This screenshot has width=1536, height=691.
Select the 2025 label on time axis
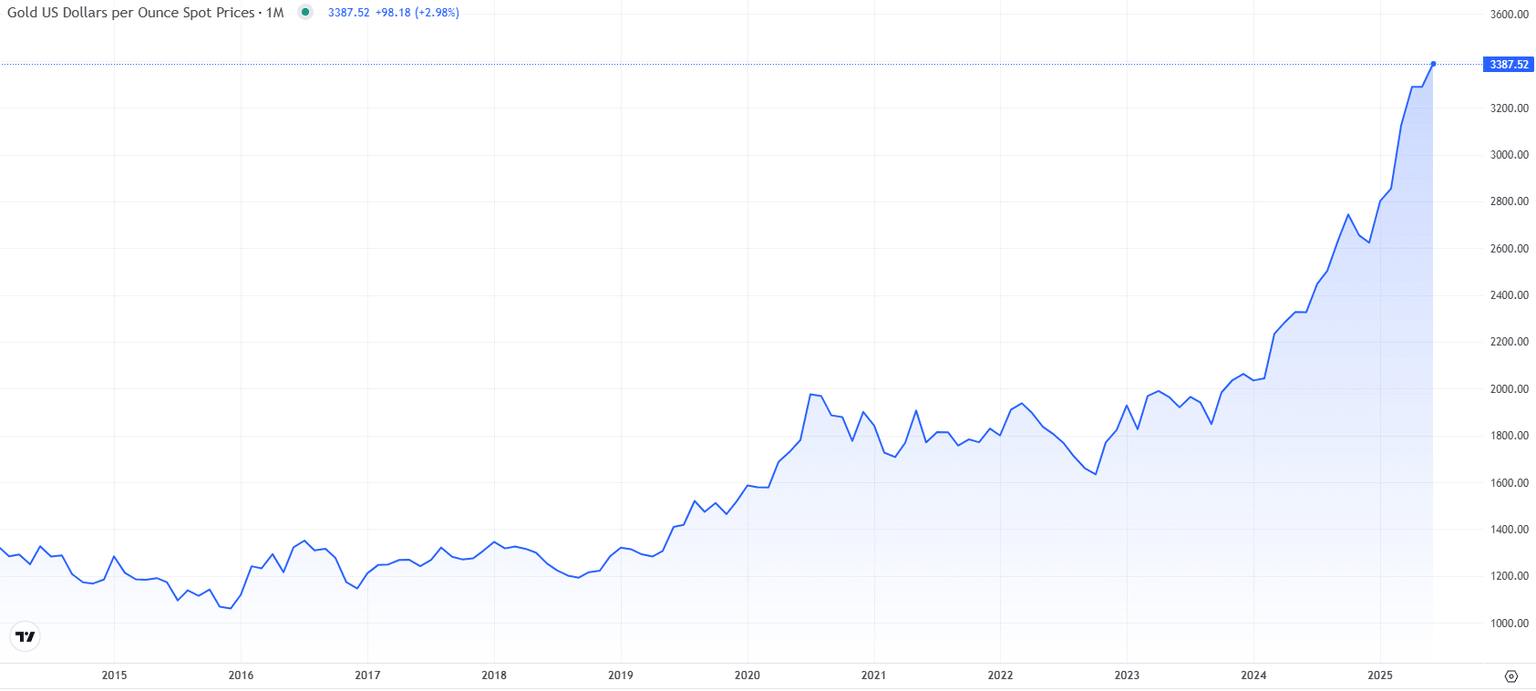pyautogui.click(x=1381, y=675)
